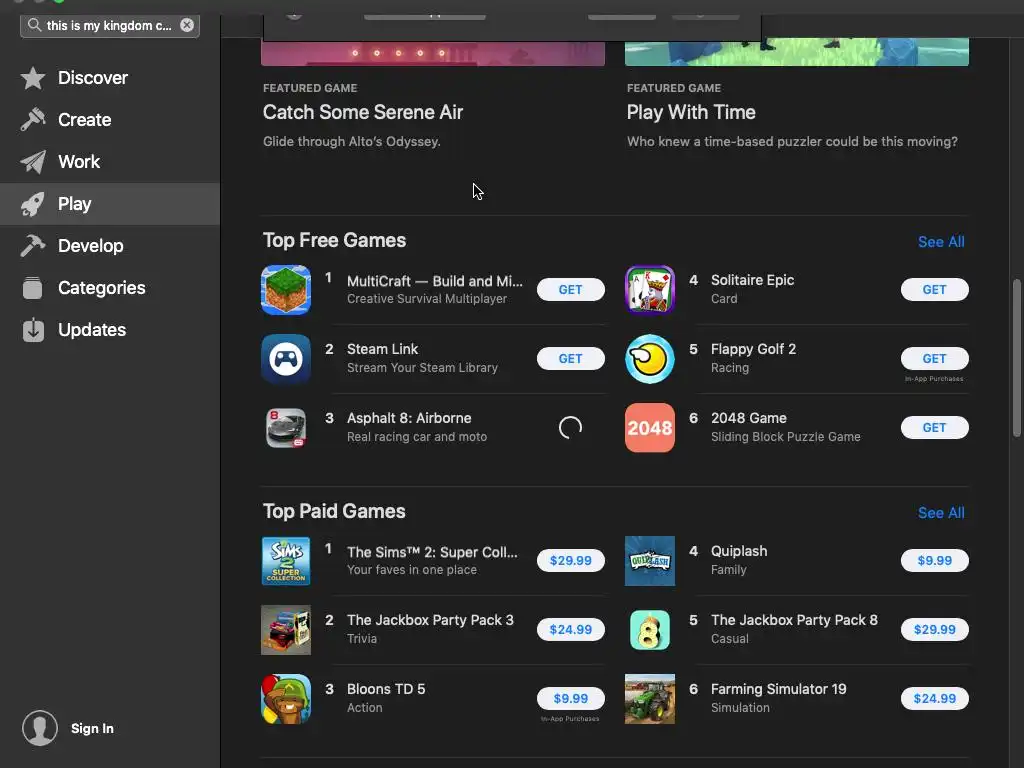Click the Bloons TD 5 title
Image resolution: width=1024 pixels, height=768 pixels.
386,689
